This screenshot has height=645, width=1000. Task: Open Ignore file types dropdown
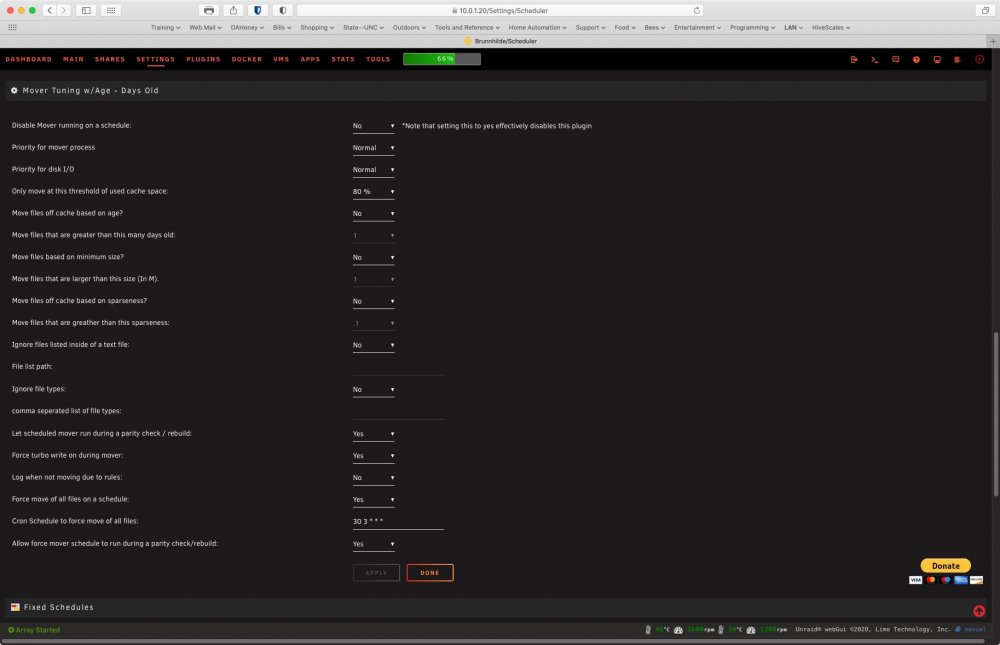373,389
